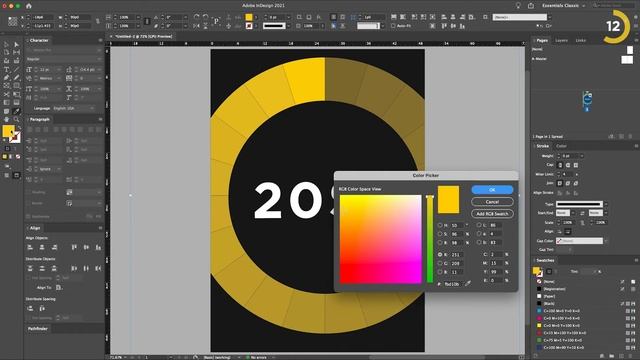Click the eyedropper icon in Color Picker

pyautogui.click(x=468, y=283)
